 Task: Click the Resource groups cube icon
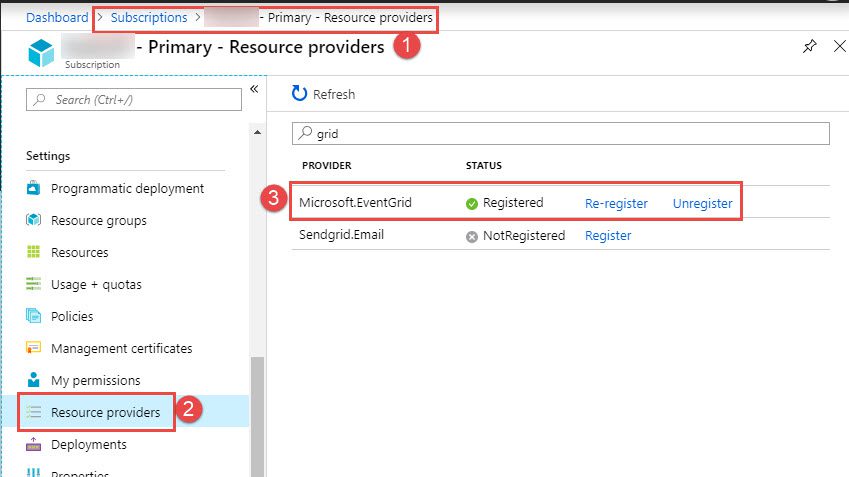click(x=34, y=220)
